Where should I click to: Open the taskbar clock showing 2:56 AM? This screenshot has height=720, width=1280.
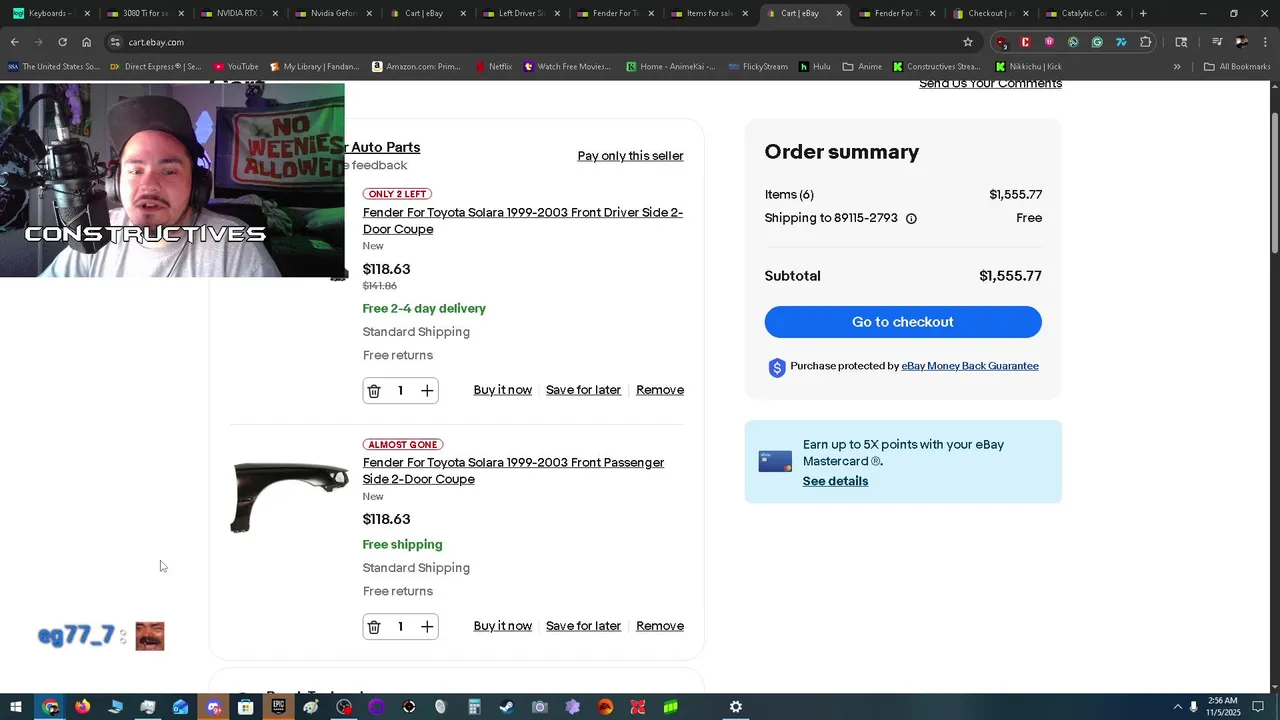pyautogui.click(x=1222, y=707)
